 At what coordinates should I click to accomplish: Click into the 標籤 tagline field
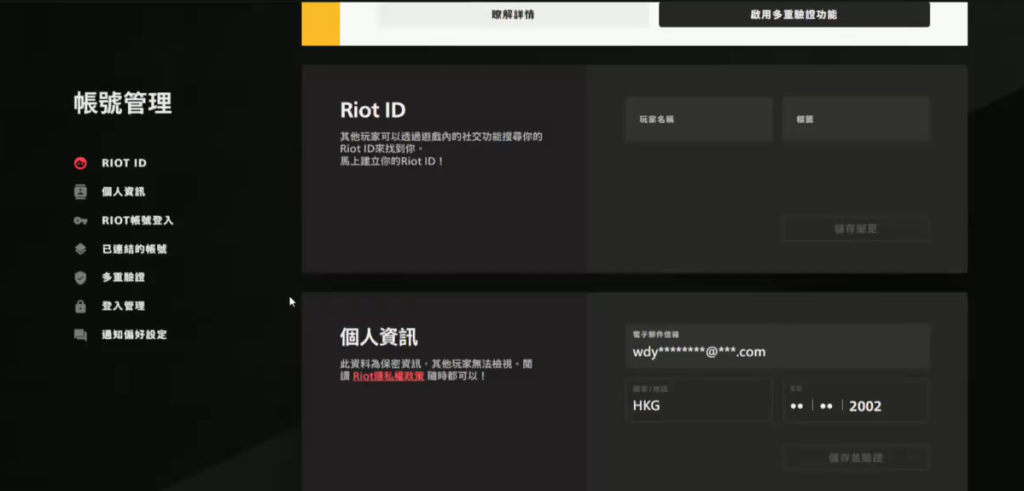coord(855,119)
